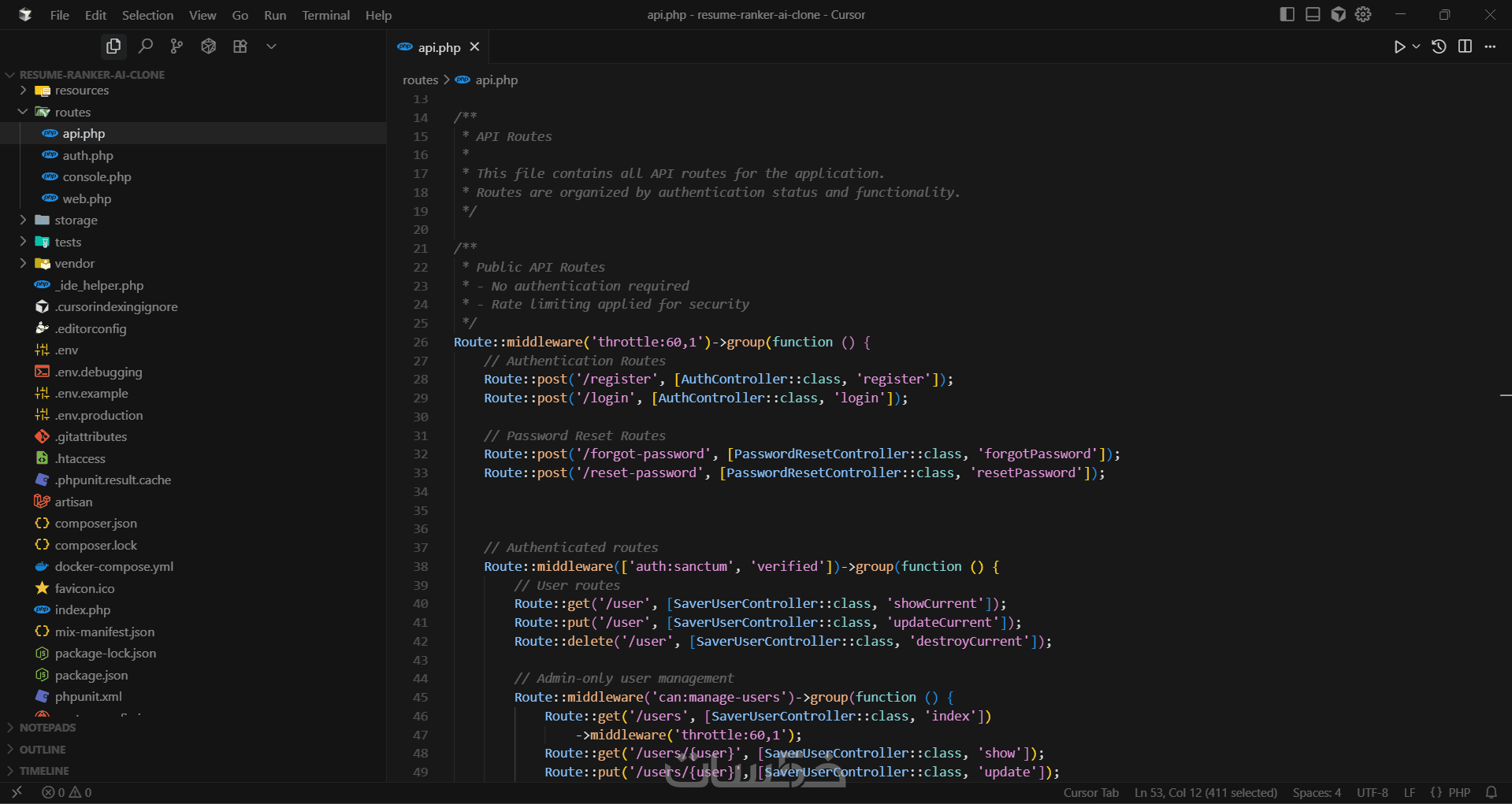The width and height of the screenshot is (1512, 804).
Task: Open the View menu
Action: [202, 15]
